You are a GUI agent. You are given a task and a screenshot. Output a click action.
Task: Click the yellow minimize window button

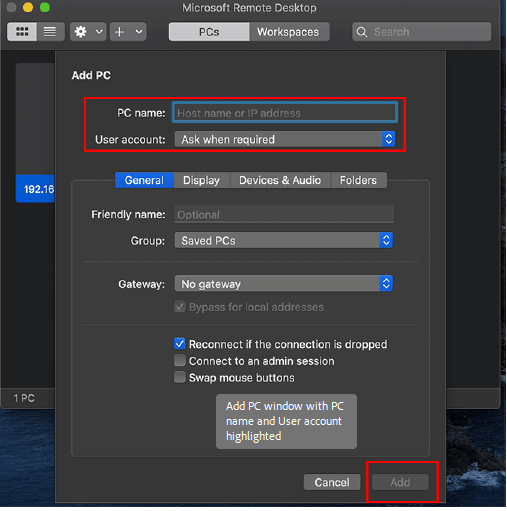pyautogui.click(x=28, y=7)
